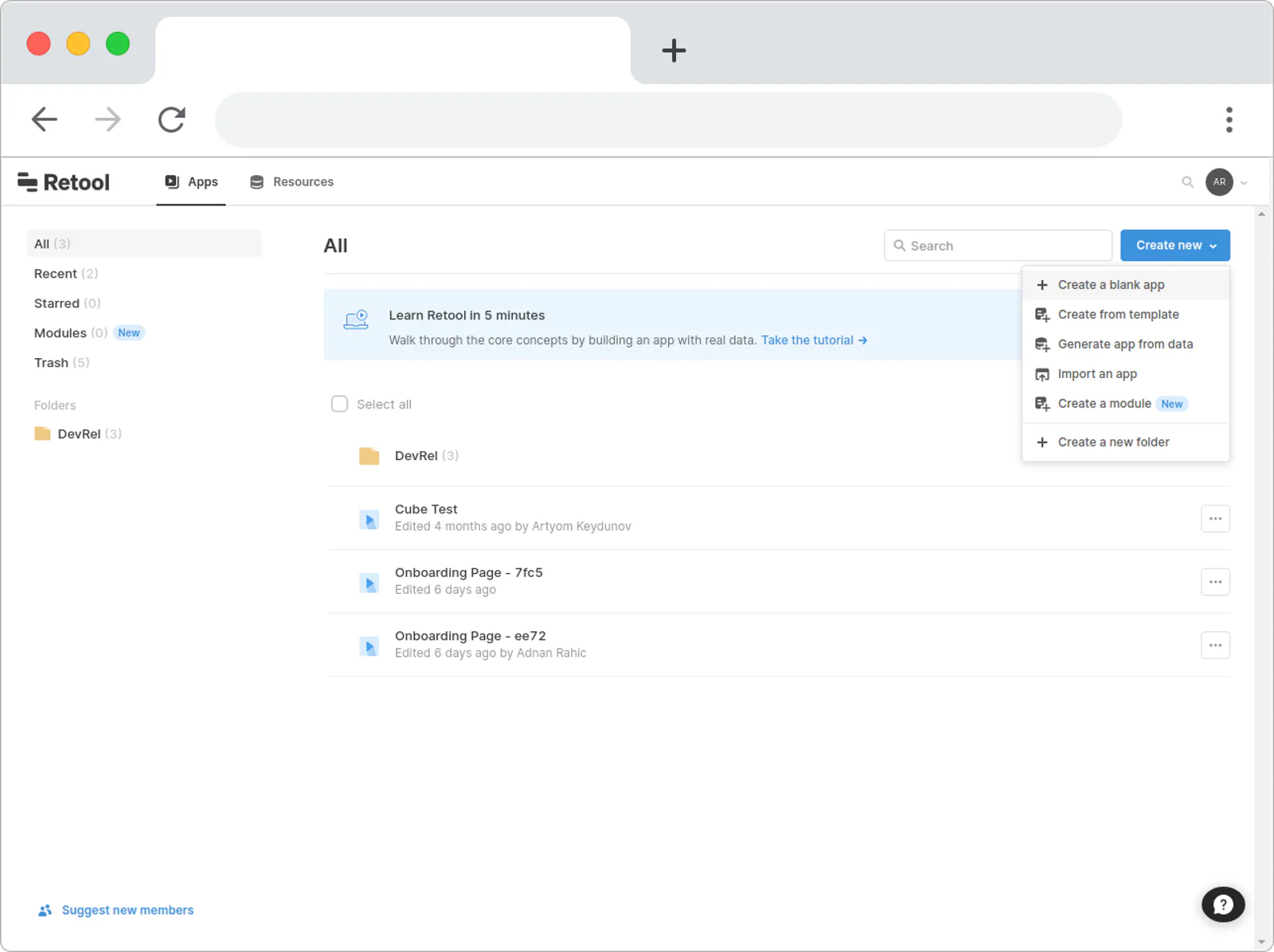Choose Create a new folder
1274x952 pixels.
1126,442
